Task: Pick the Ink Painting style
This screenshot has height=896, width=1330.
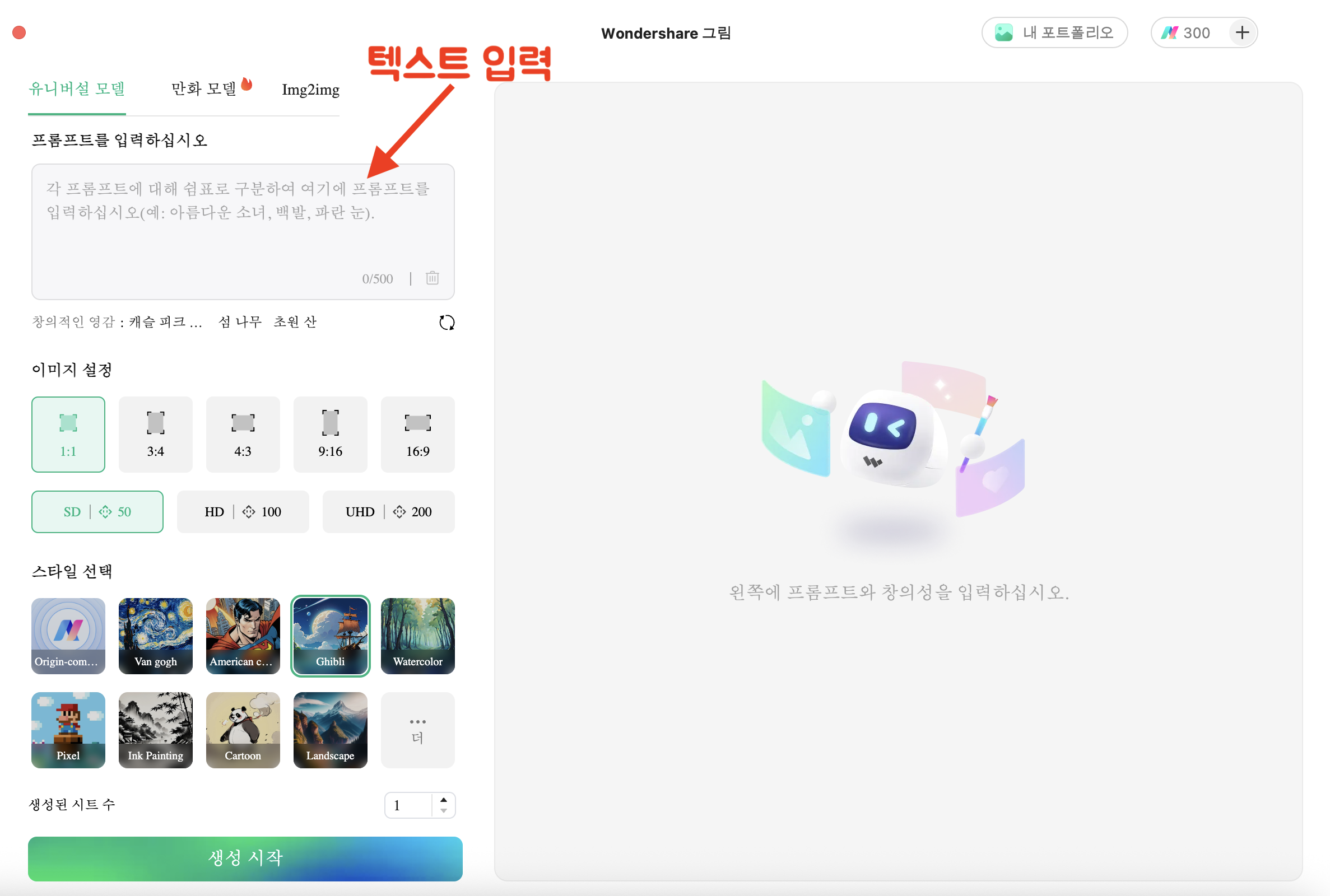Action: [x=155, y=730]
